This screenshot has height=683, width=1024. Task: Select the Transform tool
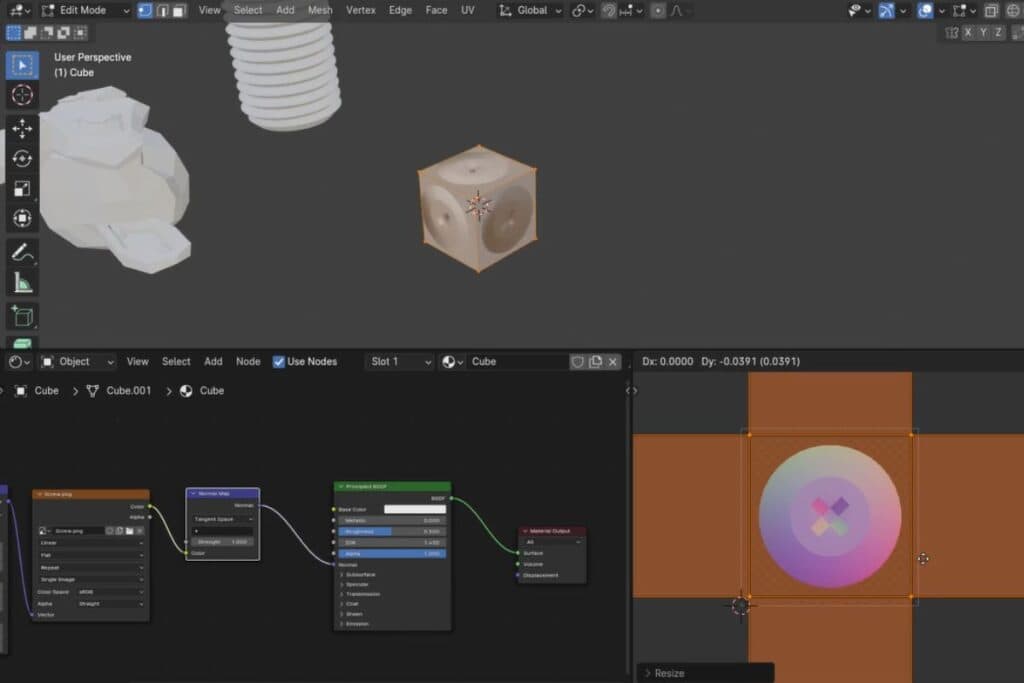[x=22, y=218]
